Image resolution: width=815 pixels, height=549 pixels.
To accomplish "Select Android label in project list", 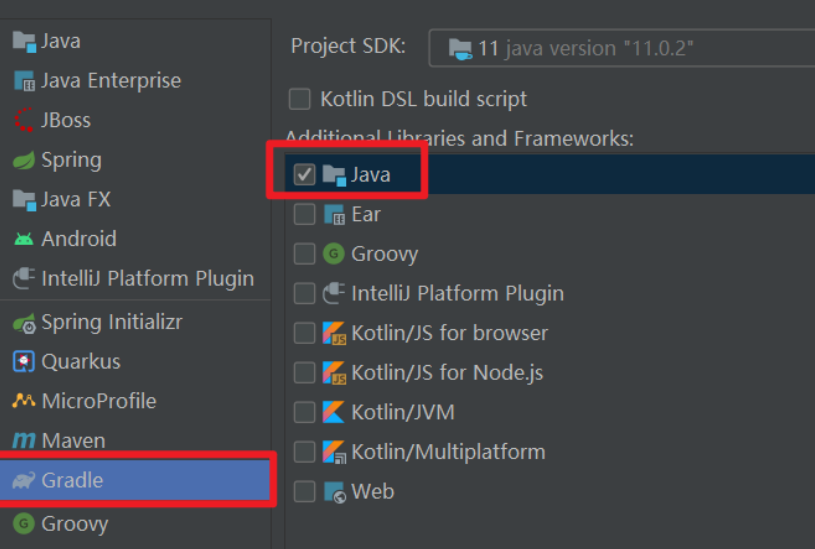I will [79, 239].
